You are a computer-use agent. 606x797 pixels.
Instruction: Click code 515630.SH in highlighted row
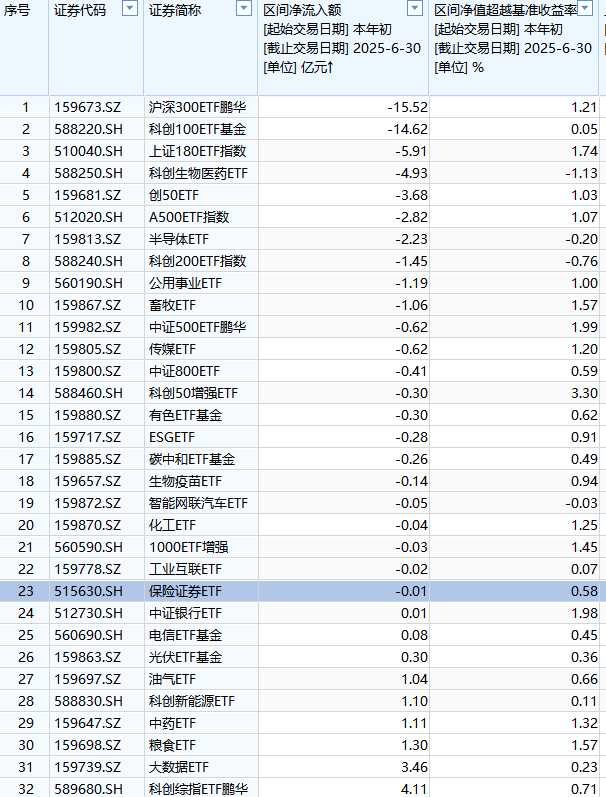(x=88, y=592)
